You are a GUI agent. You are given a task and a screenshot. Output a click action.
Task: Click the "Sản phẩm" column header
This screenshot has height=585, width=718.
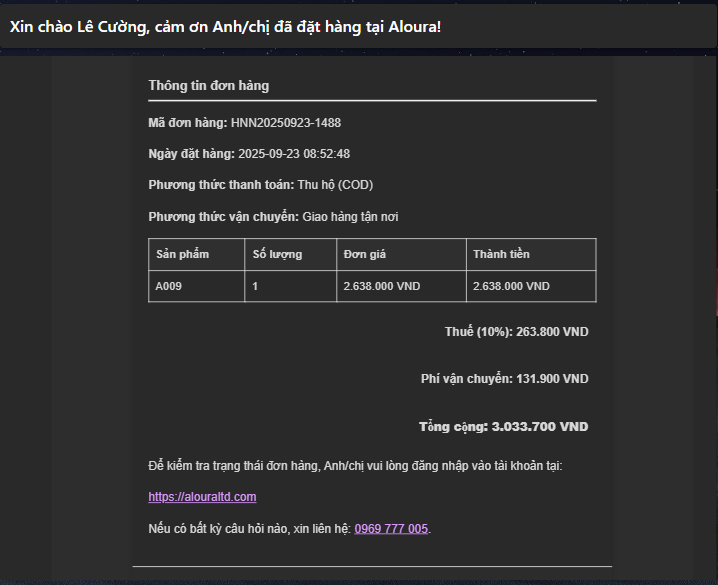click(x=182, y=254)
